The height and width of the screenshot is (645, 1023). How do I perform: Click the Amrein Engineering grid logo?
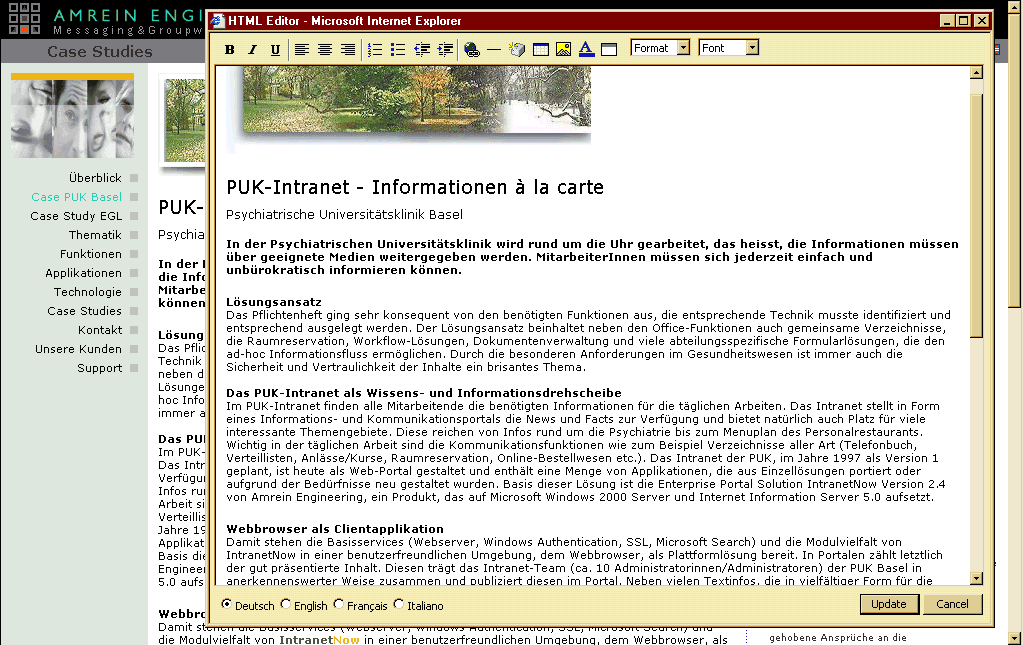coord(24,18)
